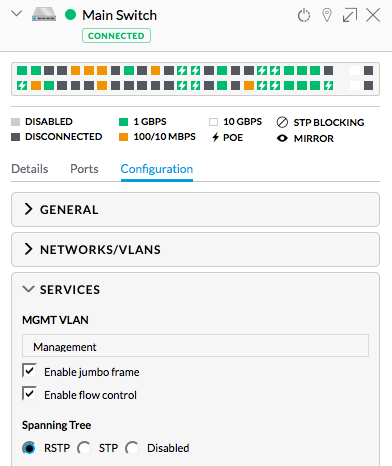
Task: Select the bottom far-right disconnected SFP port
Action: point(368,86)
